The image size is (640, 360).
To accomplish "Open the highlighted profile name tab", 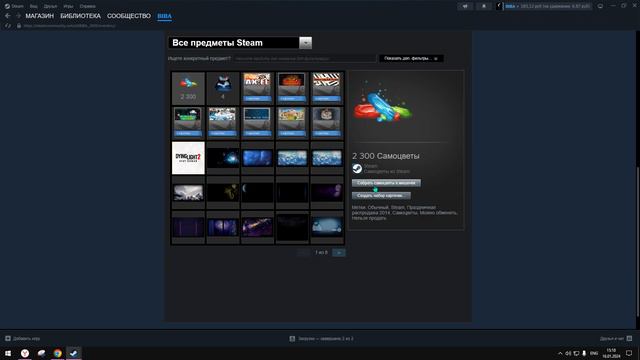I will (x=164, y=16).
